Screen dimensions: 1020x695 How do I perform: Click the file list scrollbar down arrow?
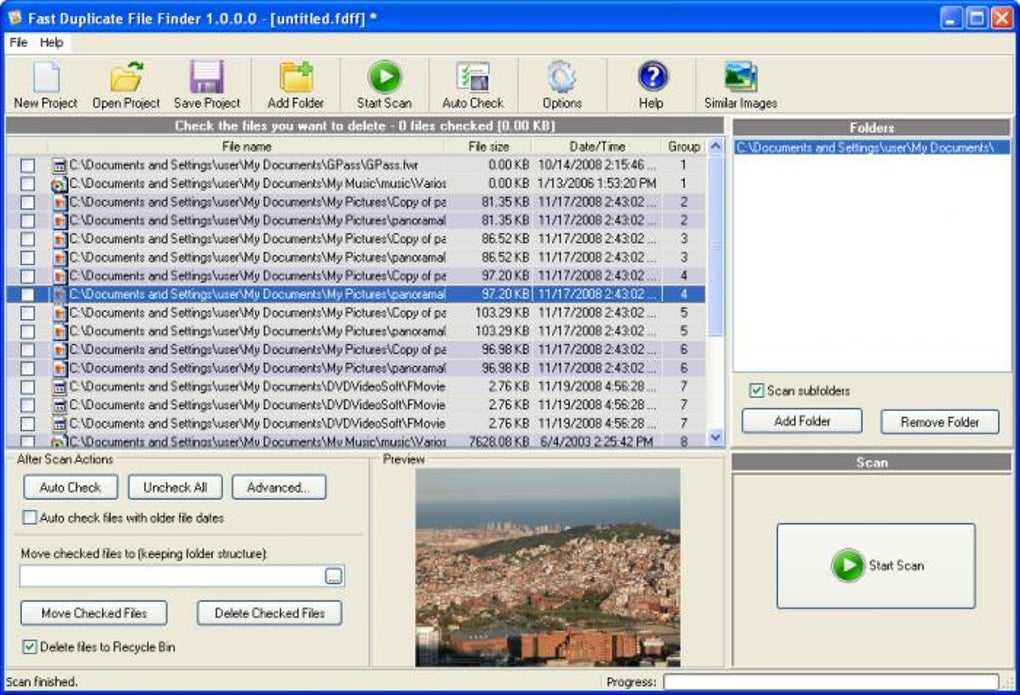point(716,437)
